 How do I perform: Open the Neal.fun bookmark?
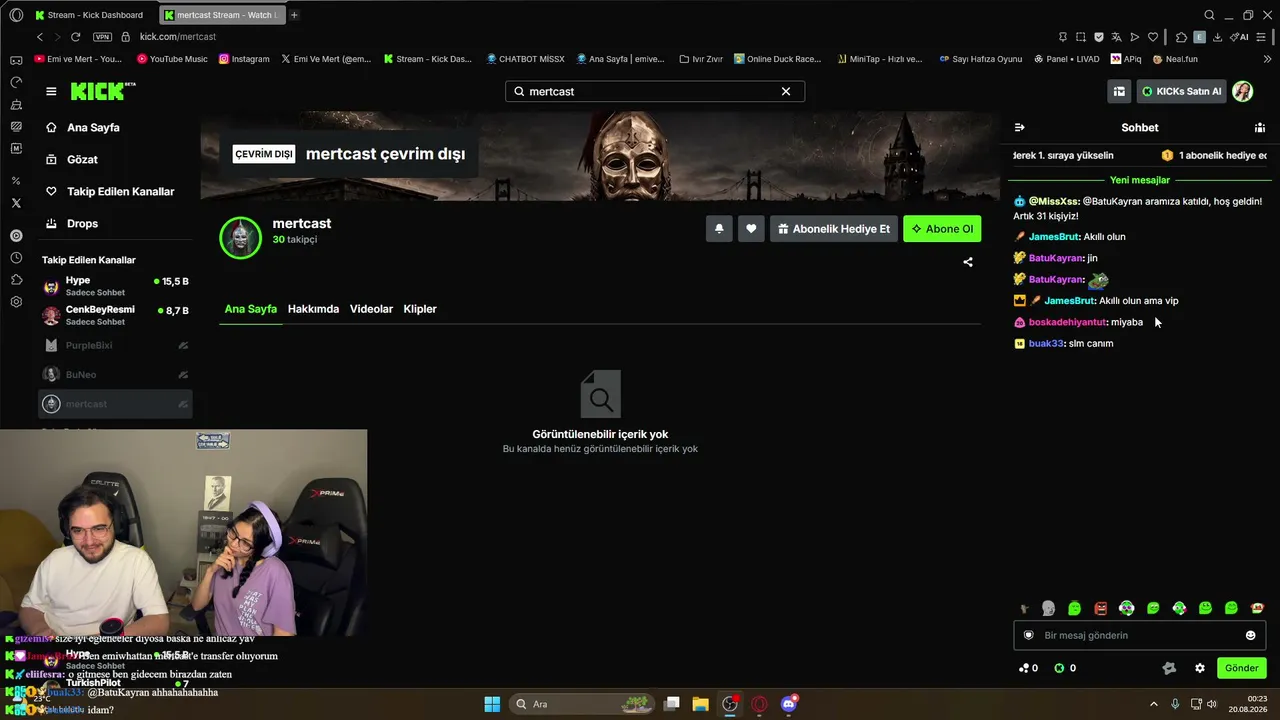(1175, 59)
